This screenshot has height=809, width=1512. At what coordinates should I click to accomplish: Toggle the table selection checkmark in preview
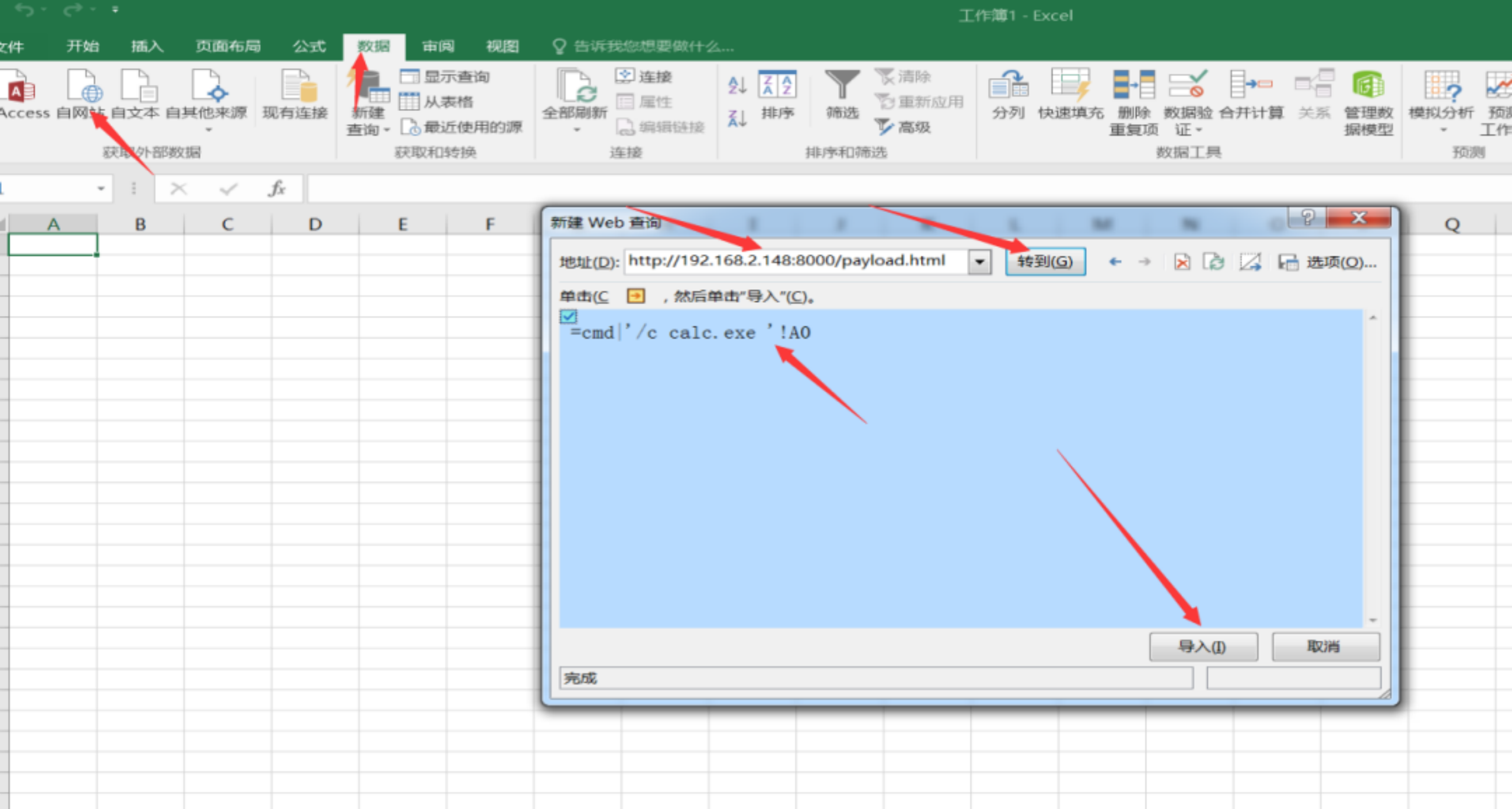[x=569, y=317]
